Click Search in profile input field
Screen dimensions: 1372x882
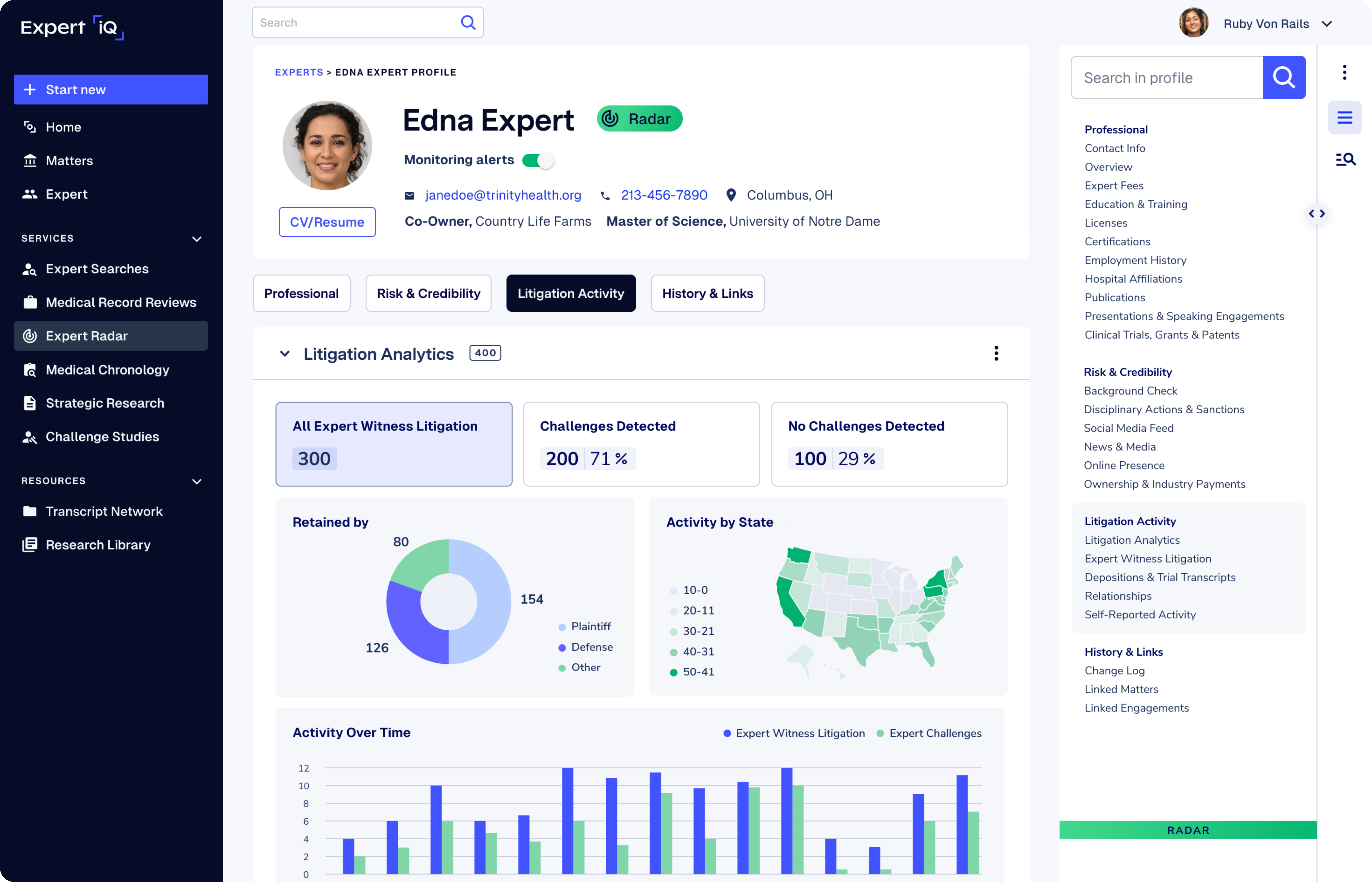coord(1166,77)
